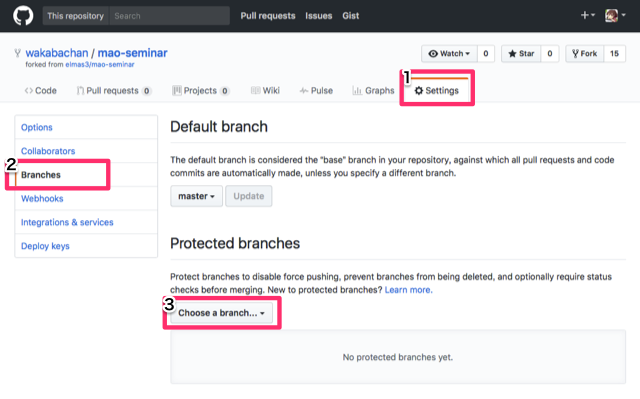This screenshot has height=399, width=640.
Task: Switch to the Graphs tab
Action: click(x=373, y=91)
